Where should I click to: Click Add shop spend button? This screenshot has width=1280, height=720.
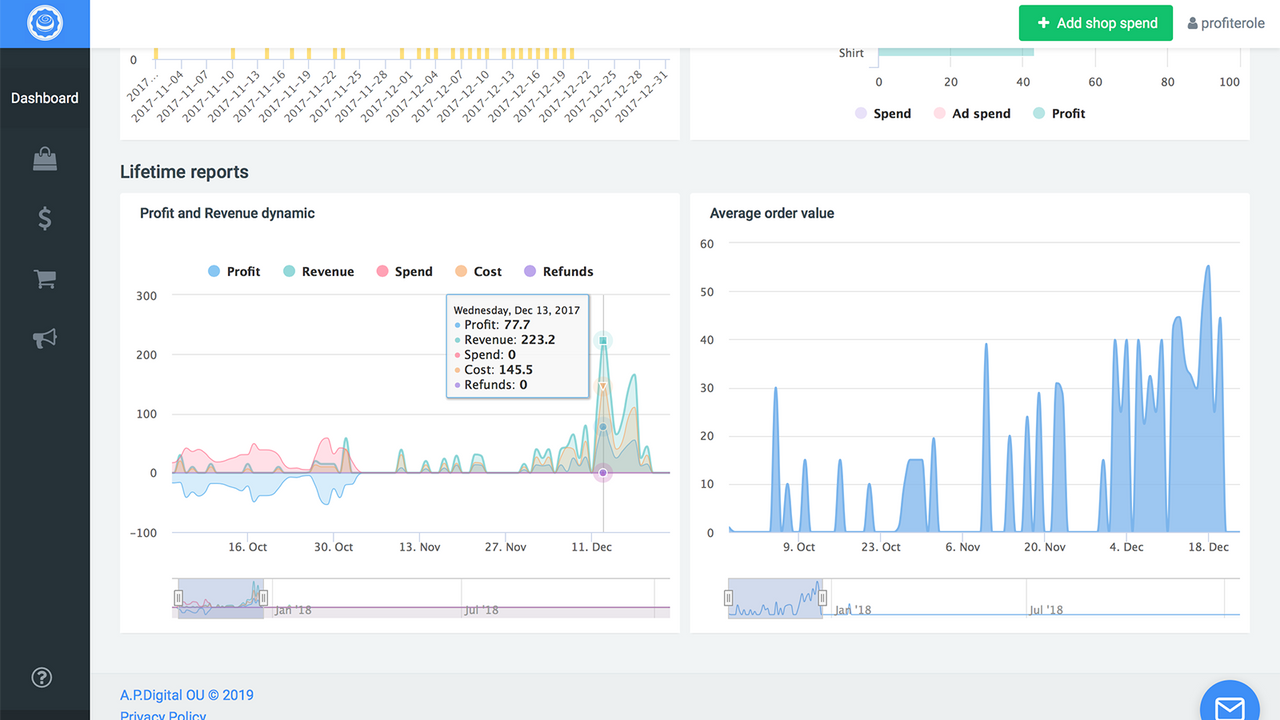click(x=1096, y=23)
